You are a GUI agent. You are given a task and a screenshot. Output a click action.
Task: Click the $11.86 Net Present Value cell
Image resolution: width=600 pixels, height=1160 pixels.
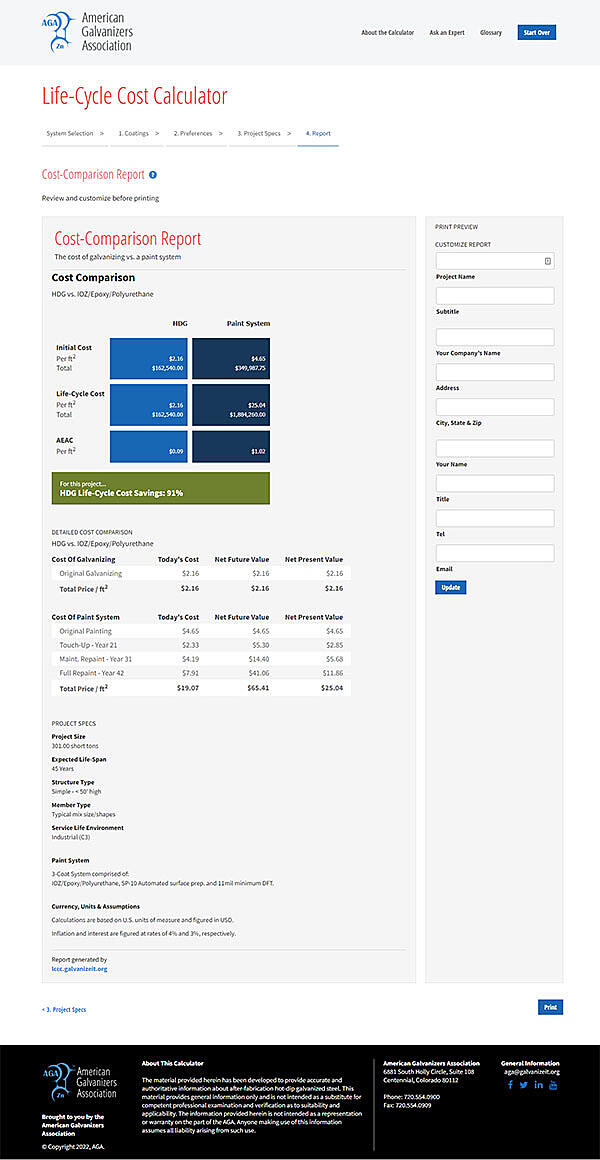(334, 672)
